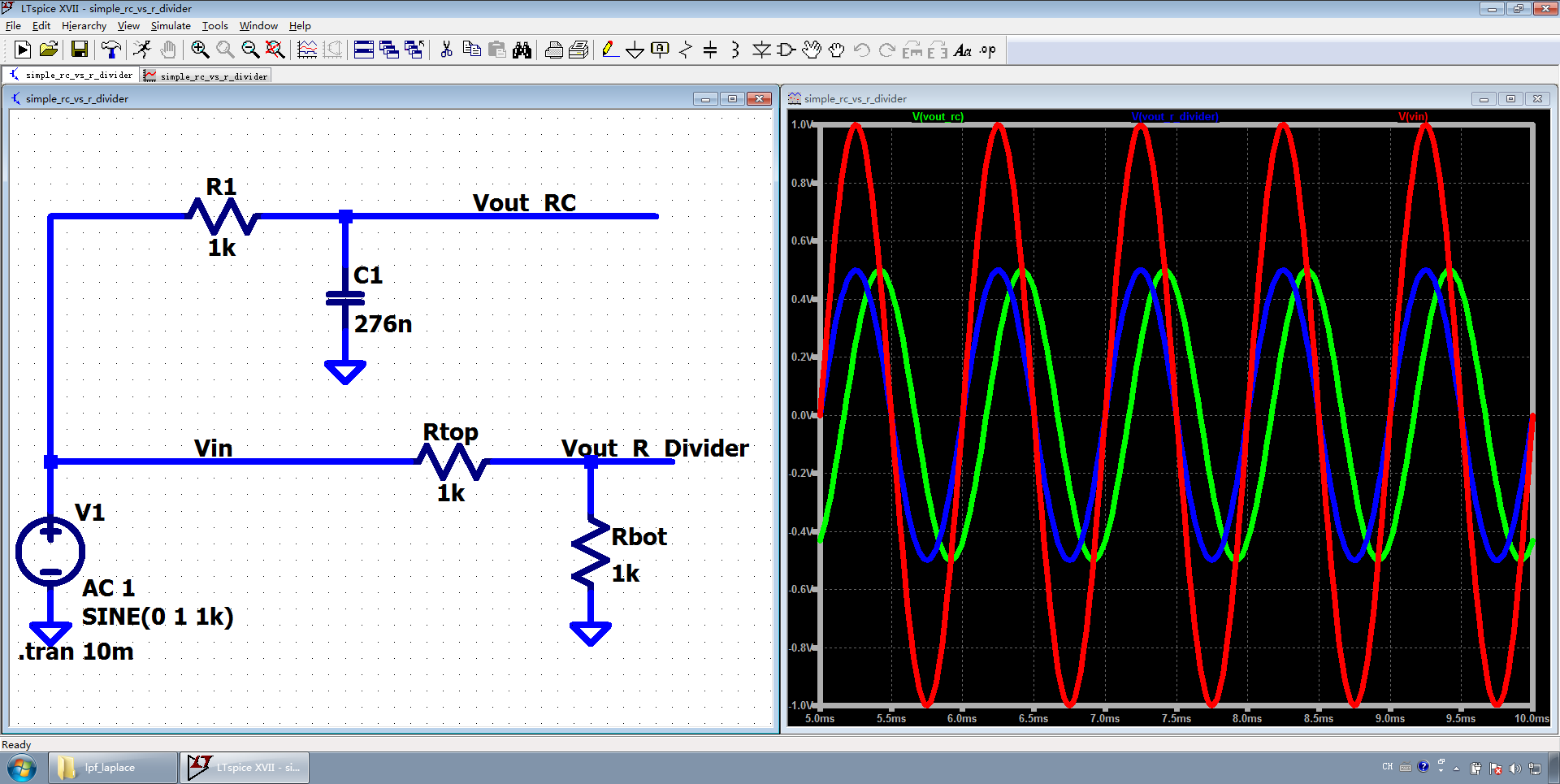Click the Zoom to fit icon
Viewport: 1560px width, 784px height.
[275, 50]
